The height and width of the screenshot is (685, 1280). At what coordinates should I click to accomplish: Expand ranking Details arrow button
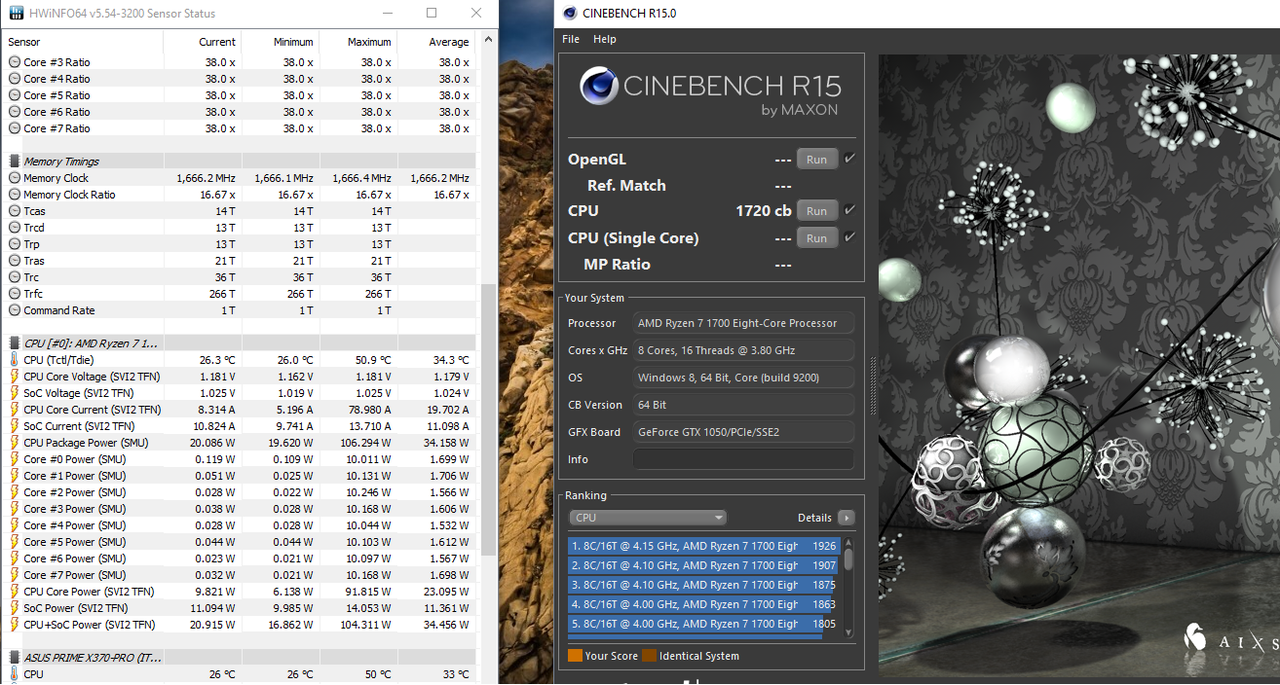pos(846,517)
